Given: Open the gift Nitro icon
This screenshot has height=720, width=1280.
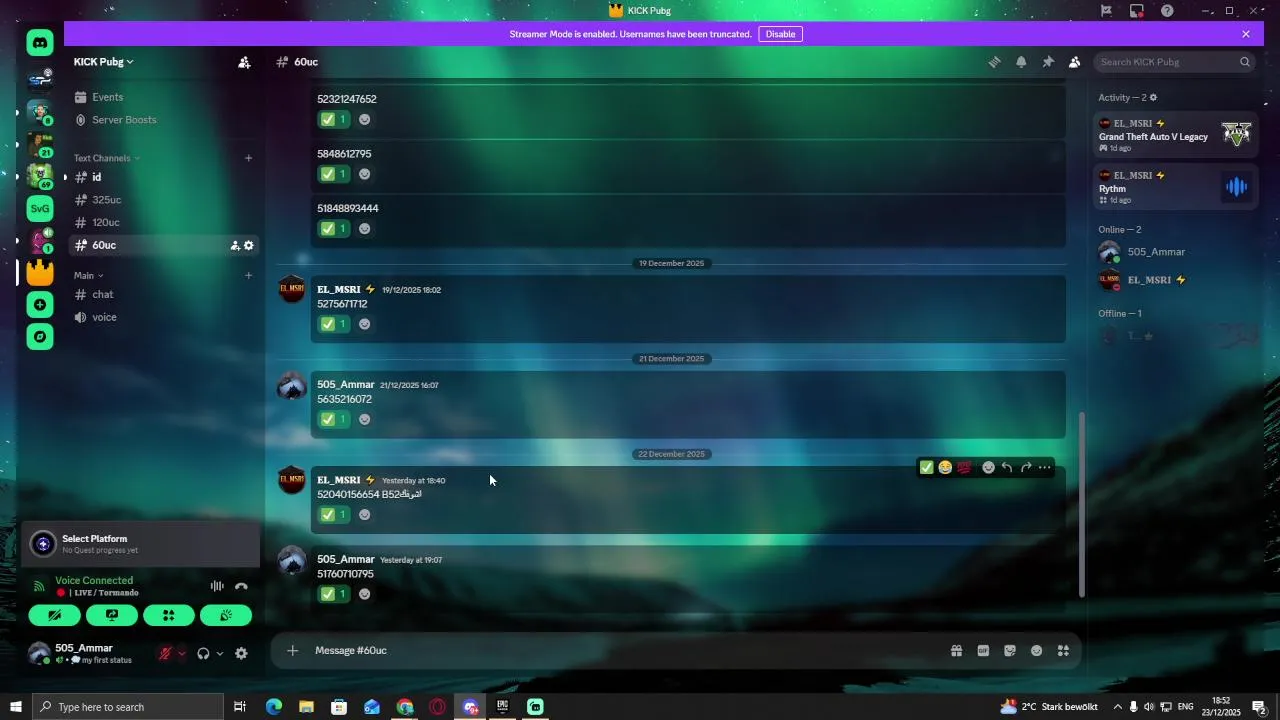Looking at the screenshot, I should [x=956, y=650].
